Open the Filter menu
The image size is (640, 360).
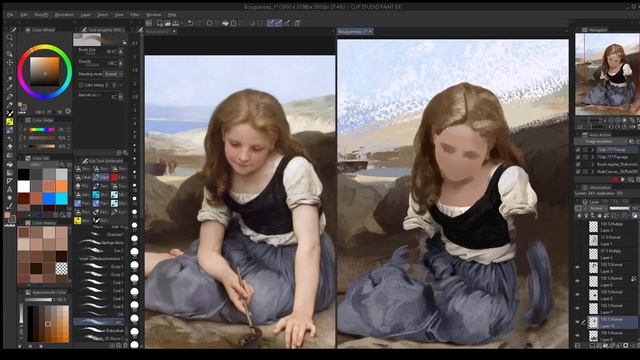[135, 15]
